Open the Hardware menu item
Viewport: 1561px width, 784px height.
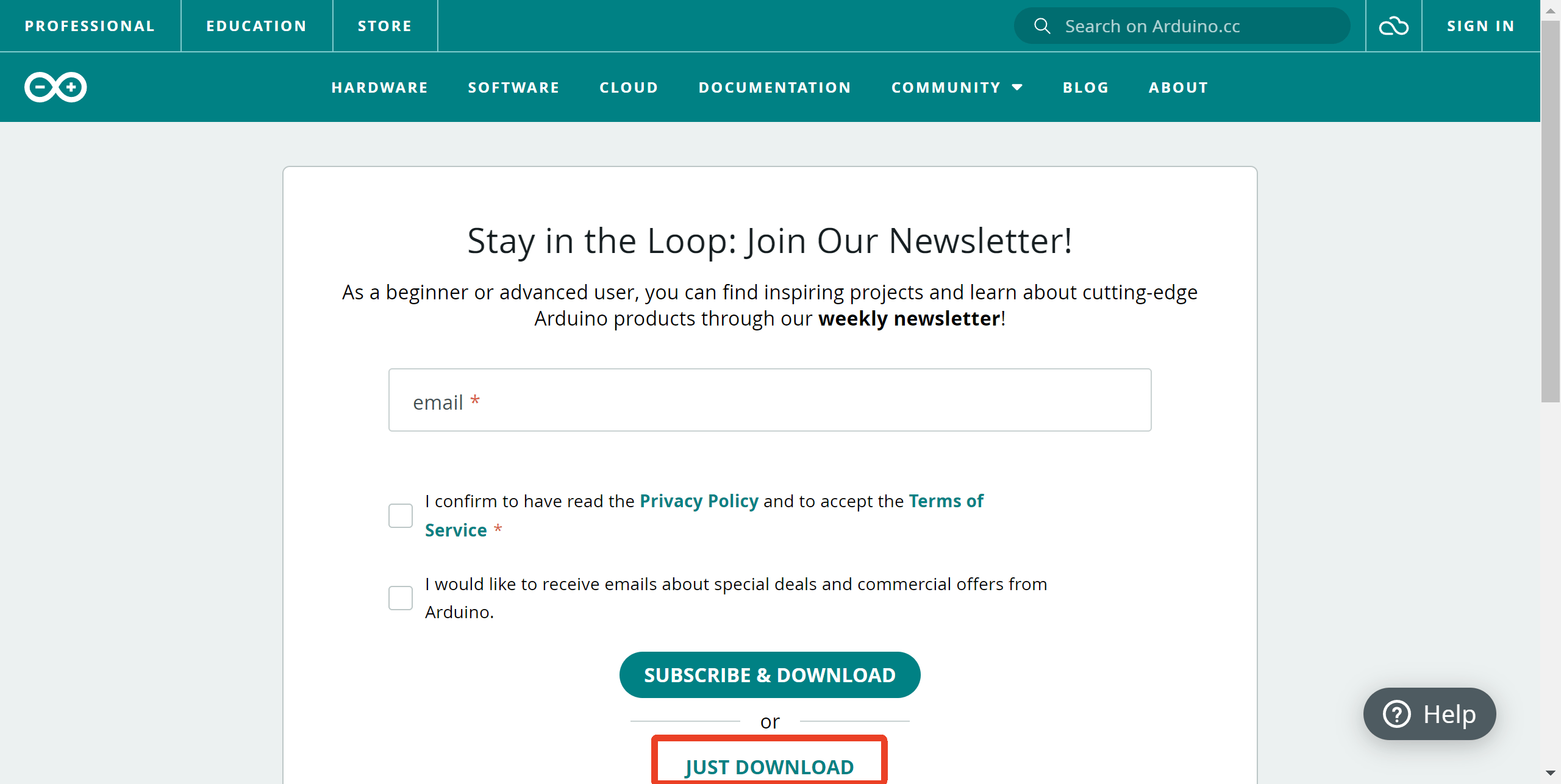point(379,87)
